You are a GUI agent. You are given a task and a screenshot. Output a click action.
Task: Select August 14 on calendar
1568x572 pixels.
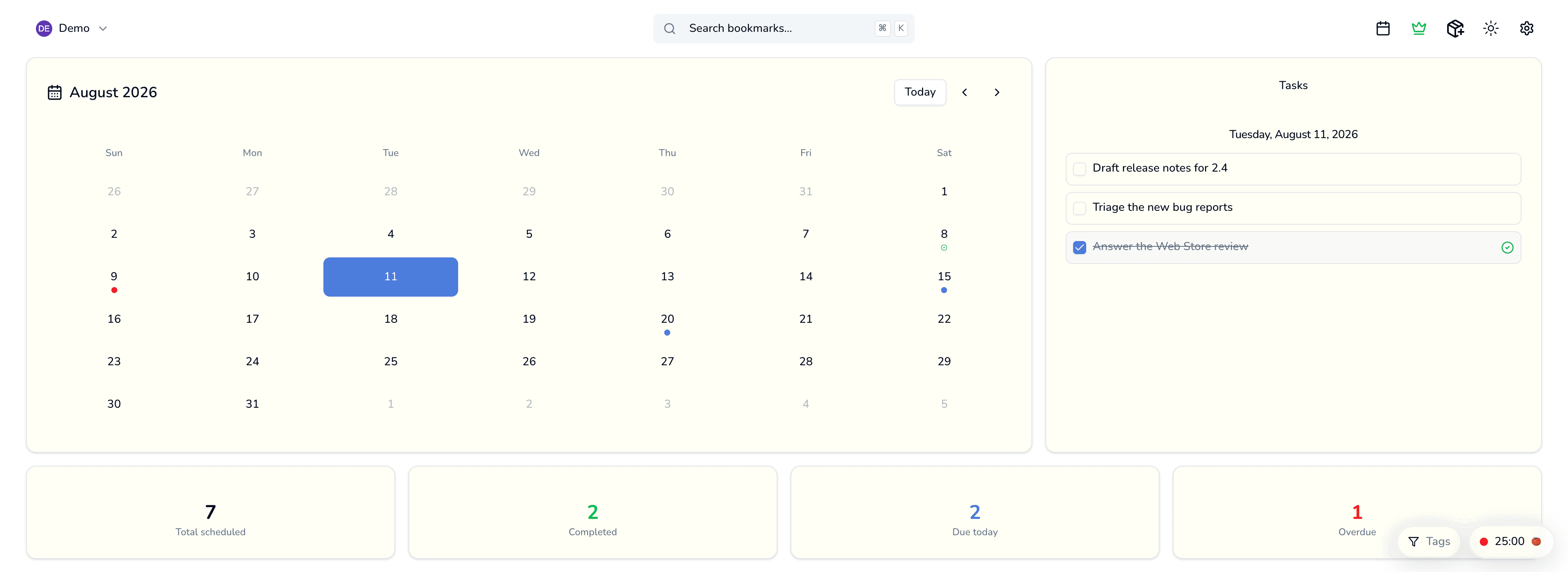pyautogui.click(x=806, y=277)
